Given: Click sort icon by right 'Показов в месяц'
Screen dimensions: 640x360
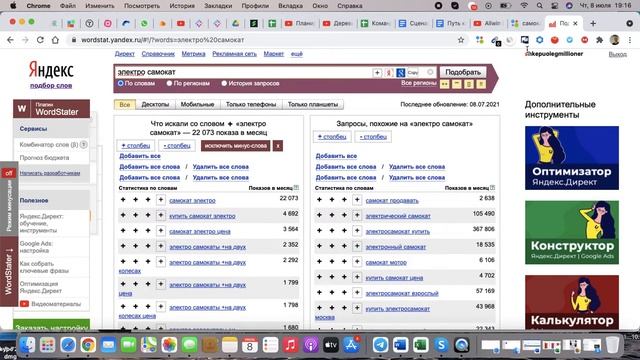Looking at the screenshot, I should [x=492, y=188].
